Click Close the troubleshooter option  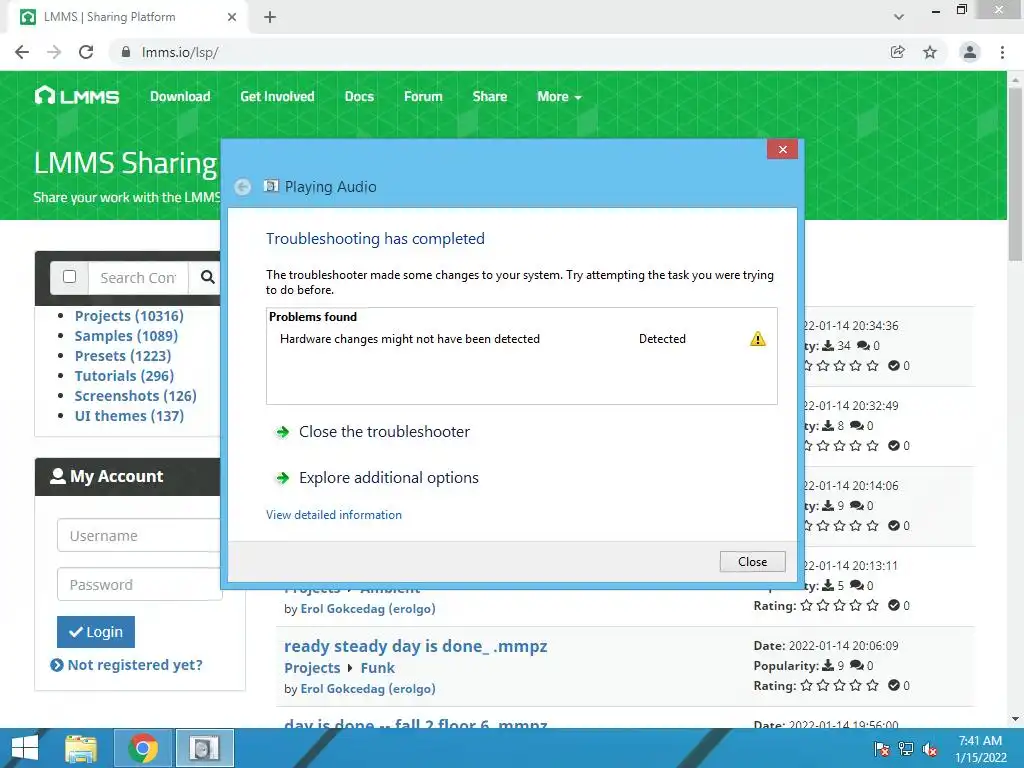384,432
